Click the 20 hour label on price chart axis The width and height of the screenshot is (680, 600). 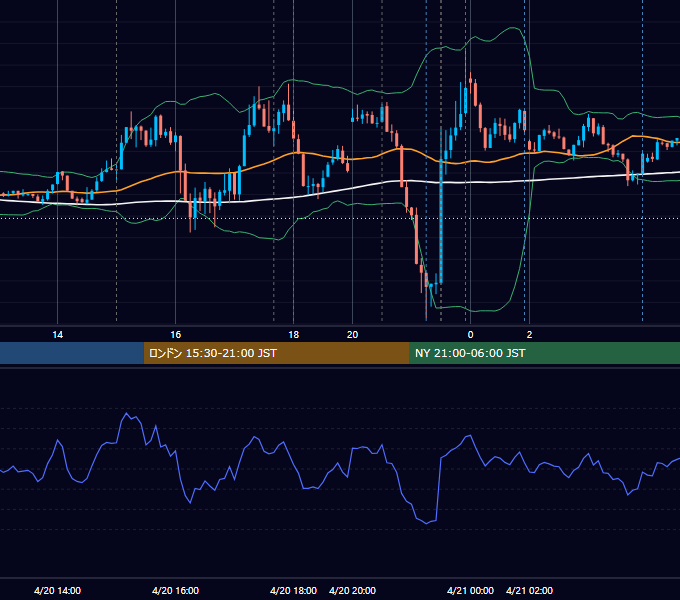353,335
